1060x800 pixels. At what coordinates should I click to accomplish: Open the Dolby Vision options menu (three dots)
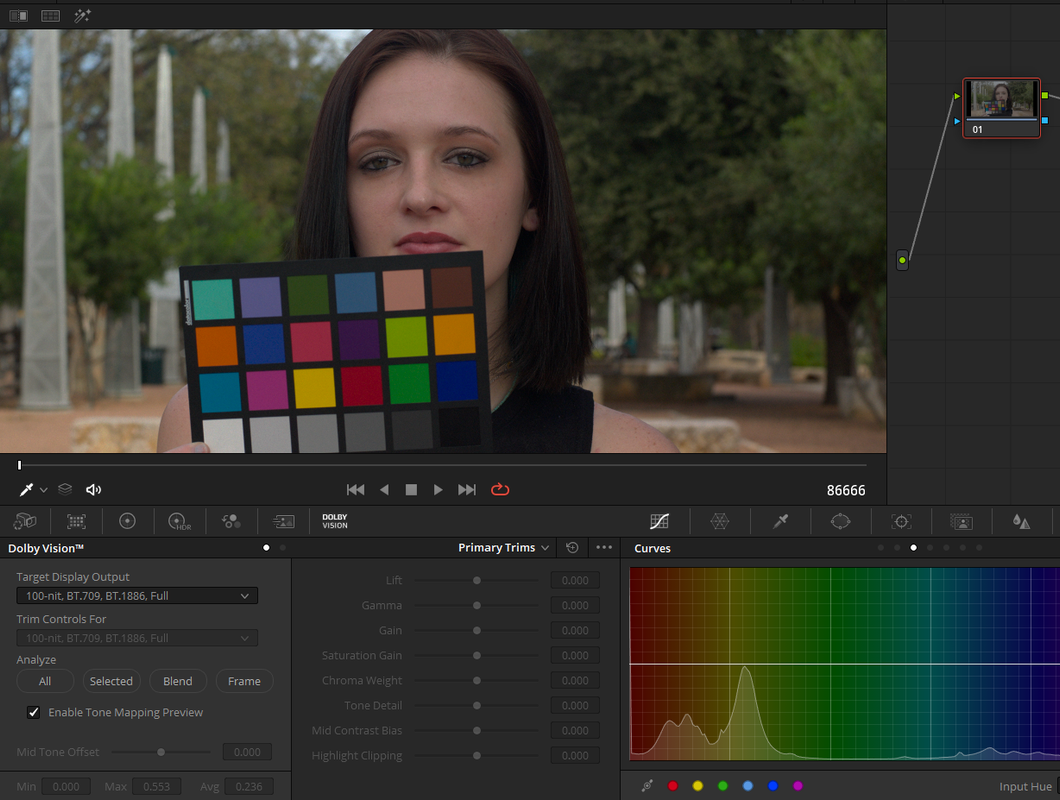604,548
